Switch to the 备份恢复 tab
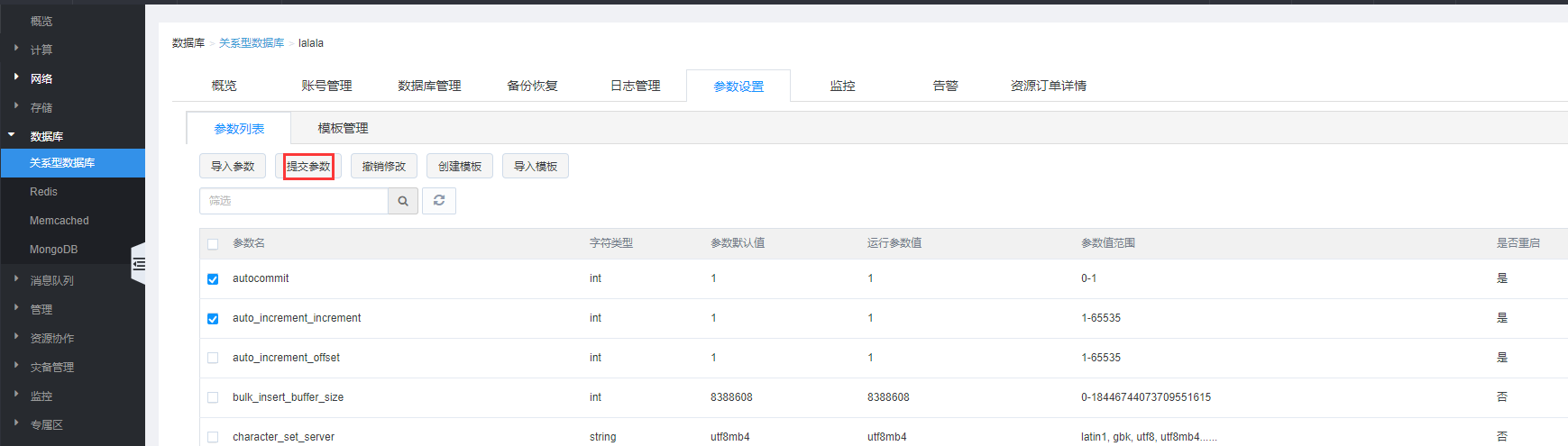Image resolution: width=1568 pixels, height=446 pixels. (x=532, y=86)
